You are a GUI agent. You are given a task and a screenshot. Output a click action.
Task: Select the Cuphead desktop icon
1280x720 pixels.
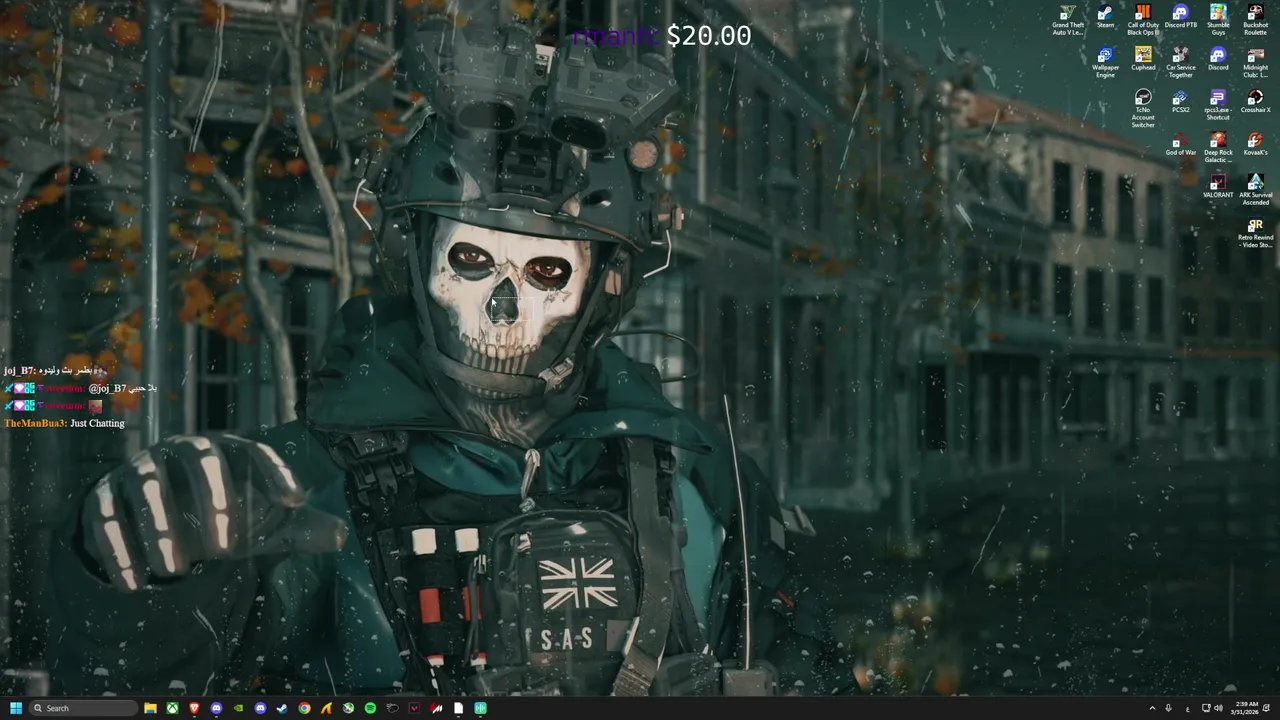[x=1143, y=59]
